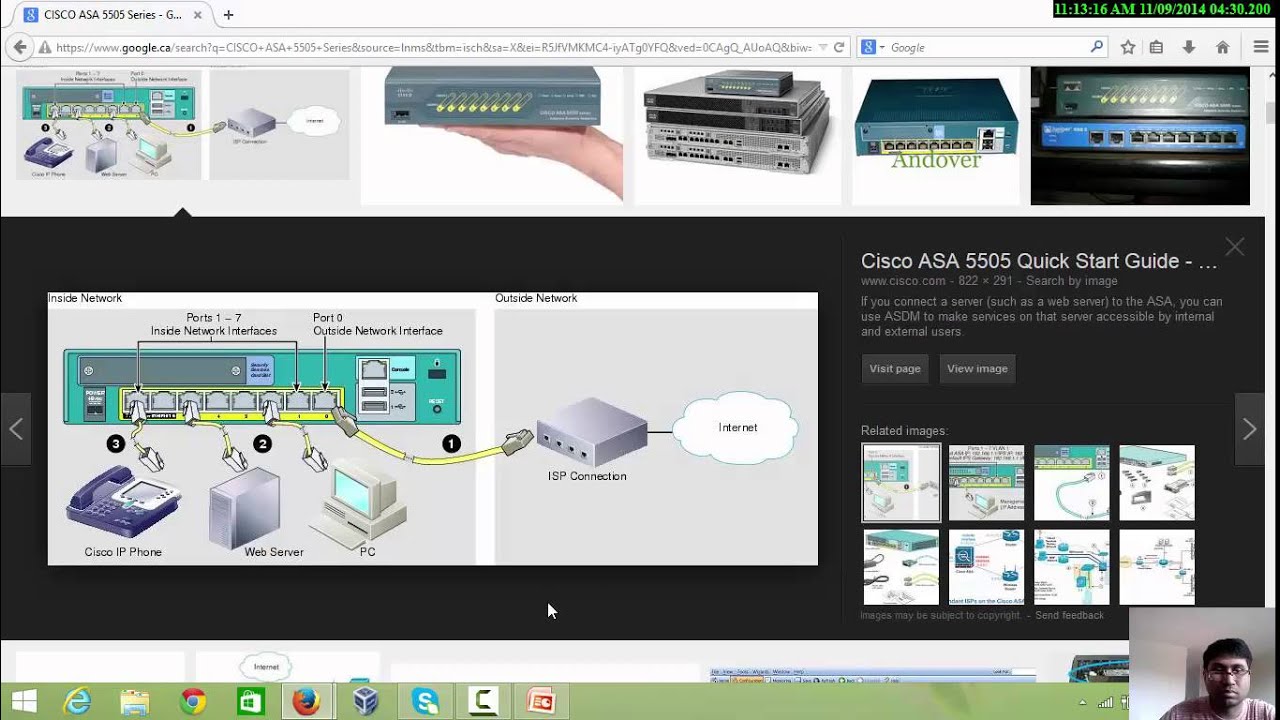Select first related image of ASA network diagram
The width and height of the screenshot is (1280, 720).
[901, 483]
